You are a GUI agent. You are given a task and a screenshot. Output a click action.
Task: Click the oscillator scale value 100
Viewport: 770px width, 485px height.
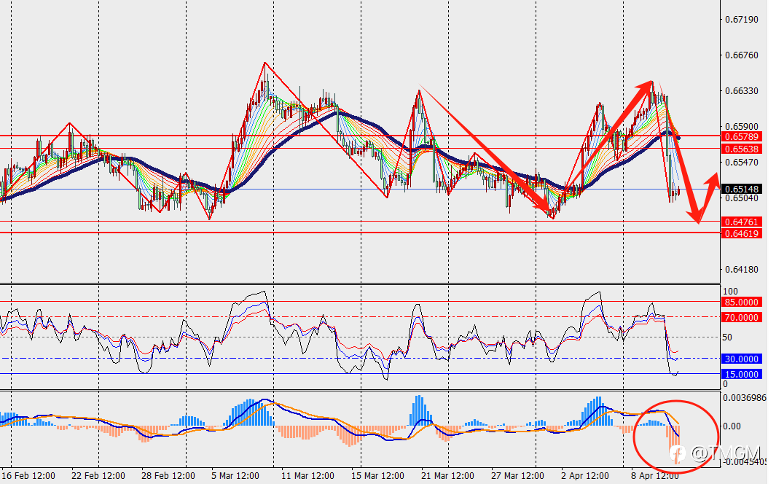point(730,292)
